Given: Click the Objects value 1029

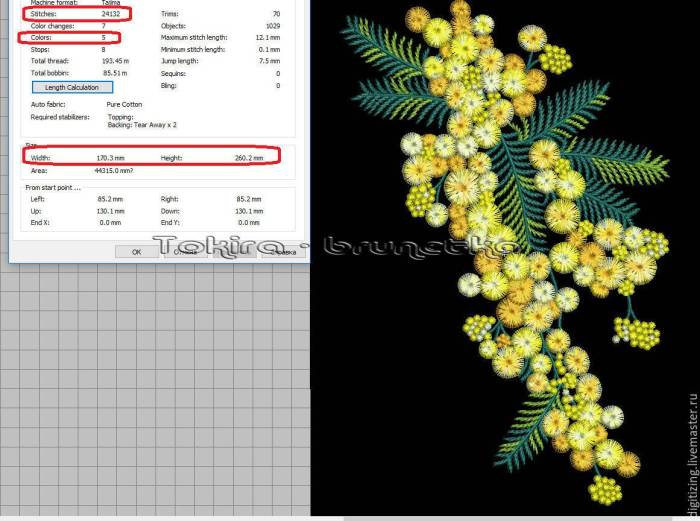Looking at the screenshot, I should [x=272, y=26].
